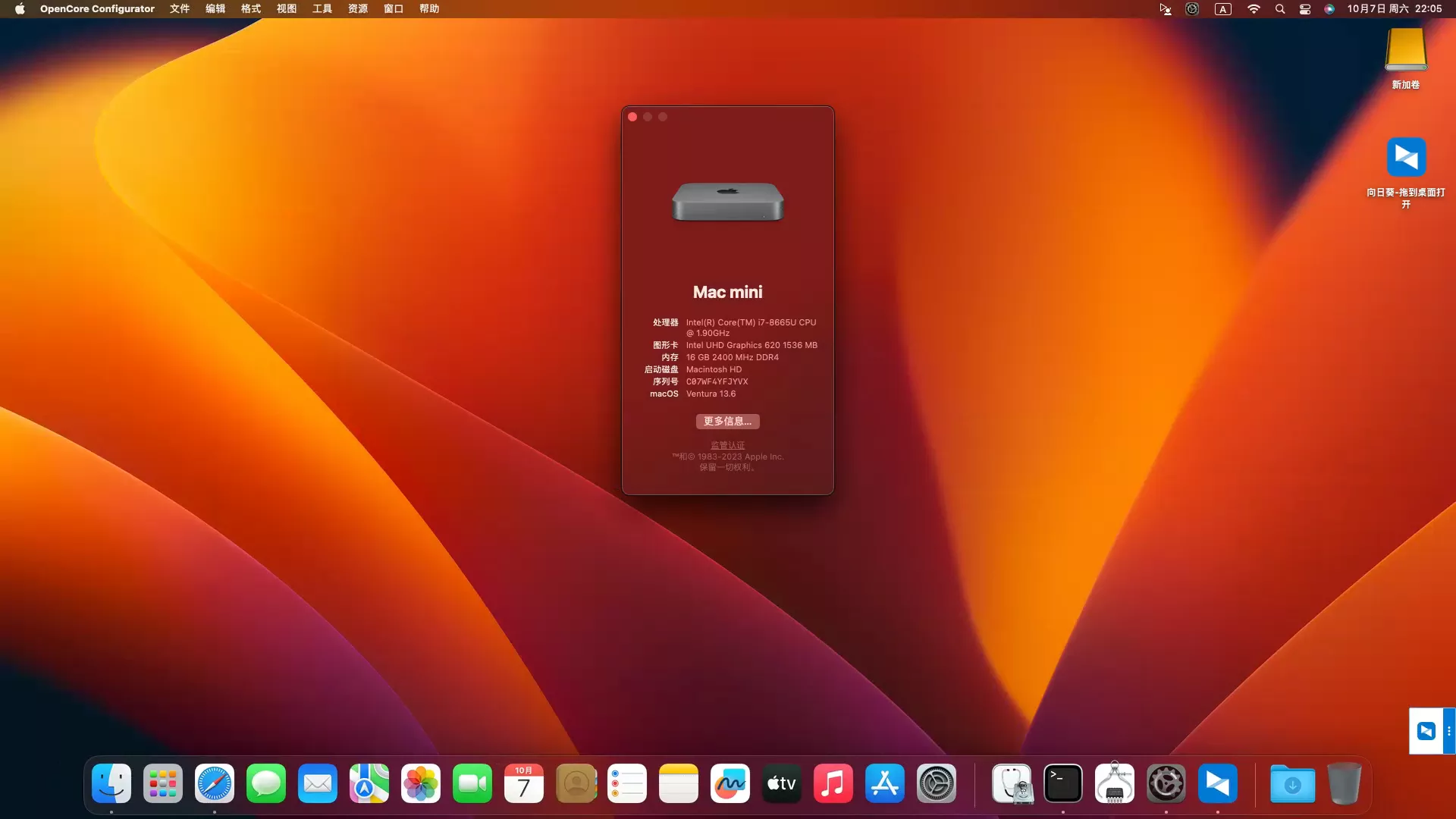The width and height of the screenshot is (1456, 819).
Task: Open Terminal from the Dock
Action: [1062, 784]
